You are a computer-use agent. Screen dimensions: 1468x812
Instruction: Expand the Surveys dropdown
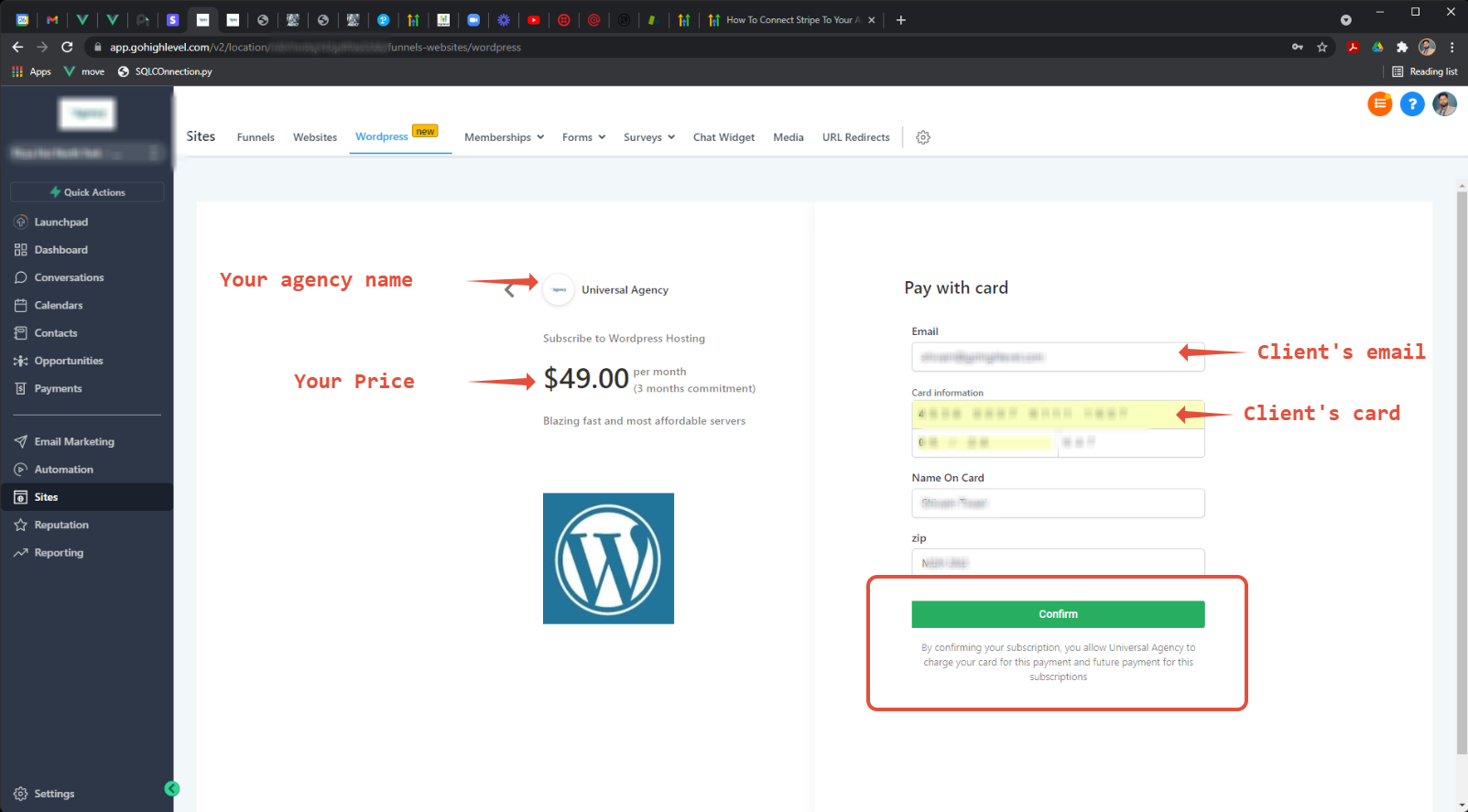[x=649, y=137]
